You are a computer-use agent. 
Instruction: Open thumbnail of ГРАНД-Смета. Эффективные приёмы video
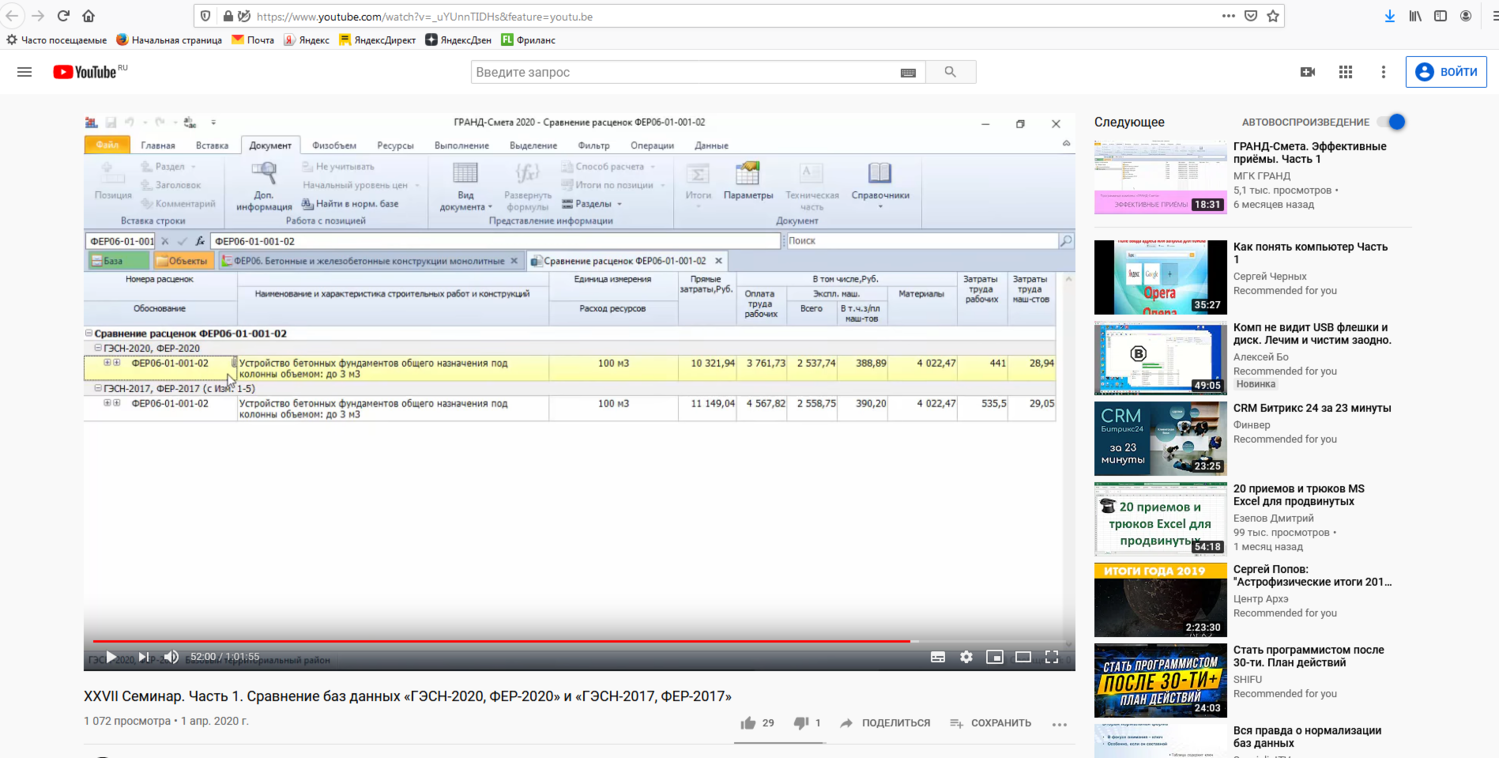(x=1160, y=177)
